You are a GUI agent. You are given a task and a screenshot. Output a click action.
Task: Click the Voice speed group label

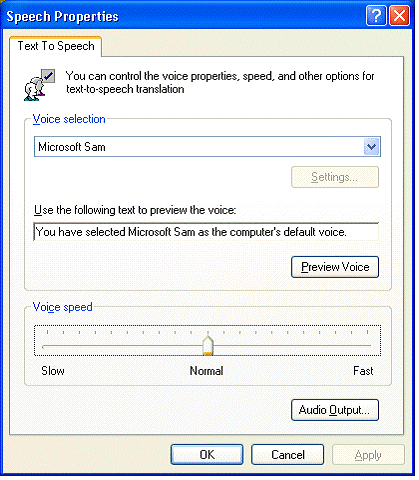point(62,307)
